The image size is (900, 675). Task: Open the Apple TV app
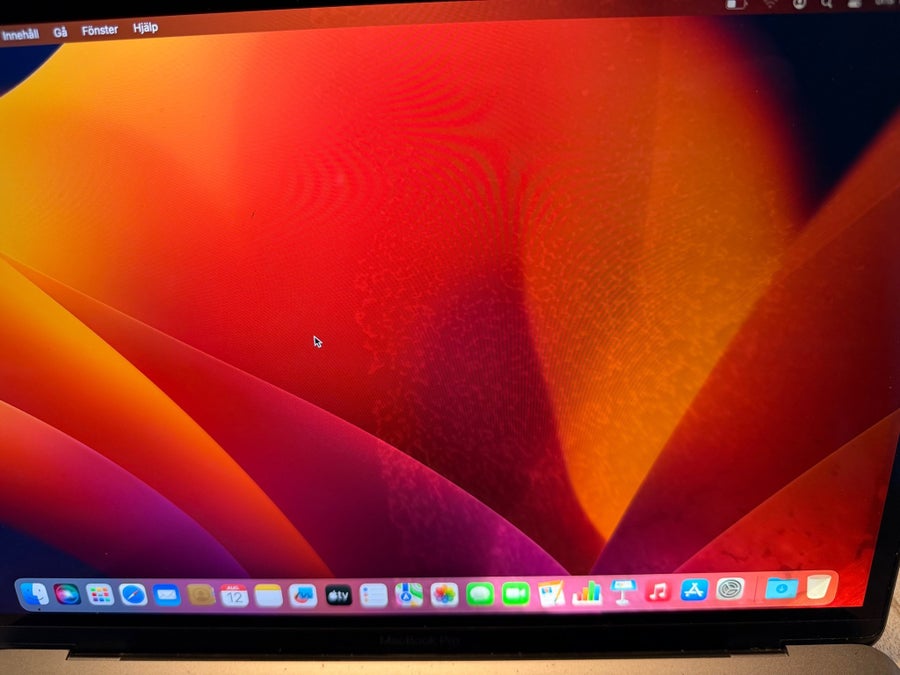(338, 596)
